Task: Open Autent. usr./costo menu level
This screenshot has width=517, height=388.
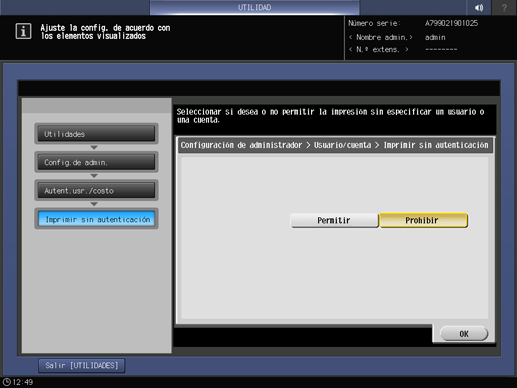Action: coord(96,191)
